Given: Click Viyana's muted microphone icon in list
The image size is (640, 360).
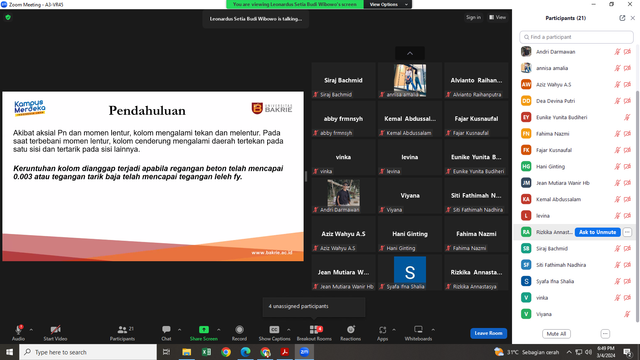Looking at the screenshot, I should [627, 314].
